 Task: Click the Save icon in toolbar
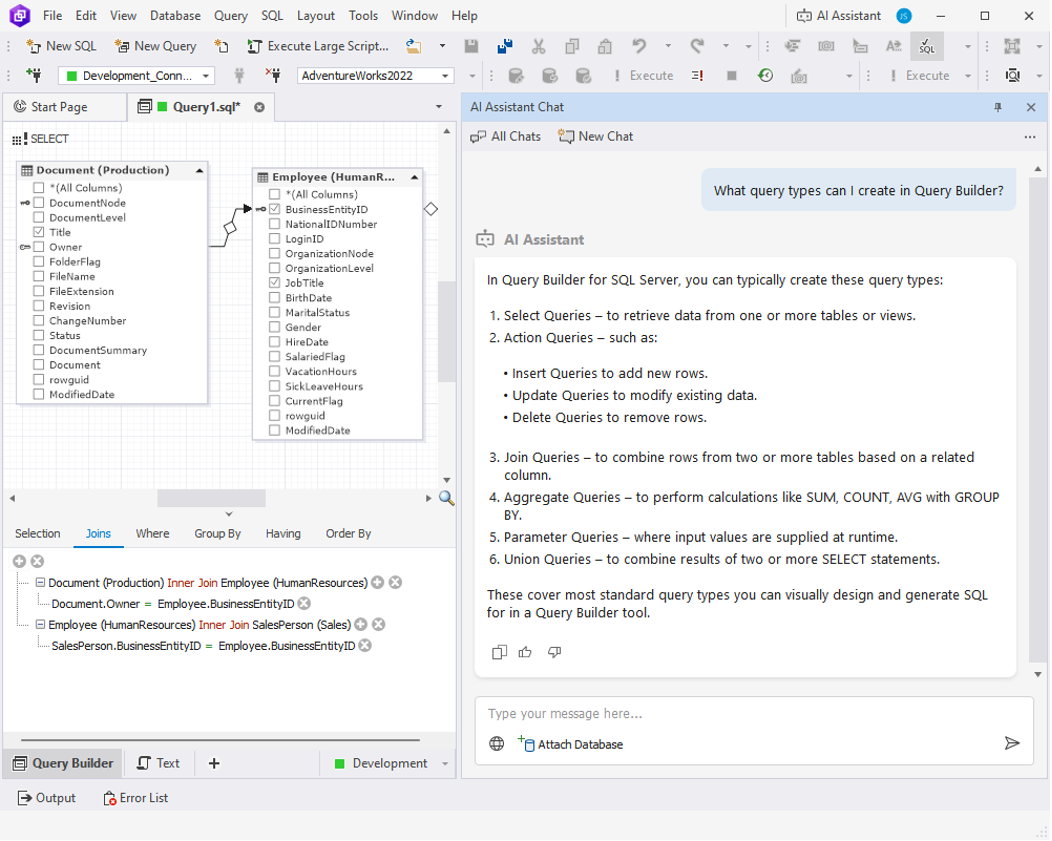click(x=472, y=46)
